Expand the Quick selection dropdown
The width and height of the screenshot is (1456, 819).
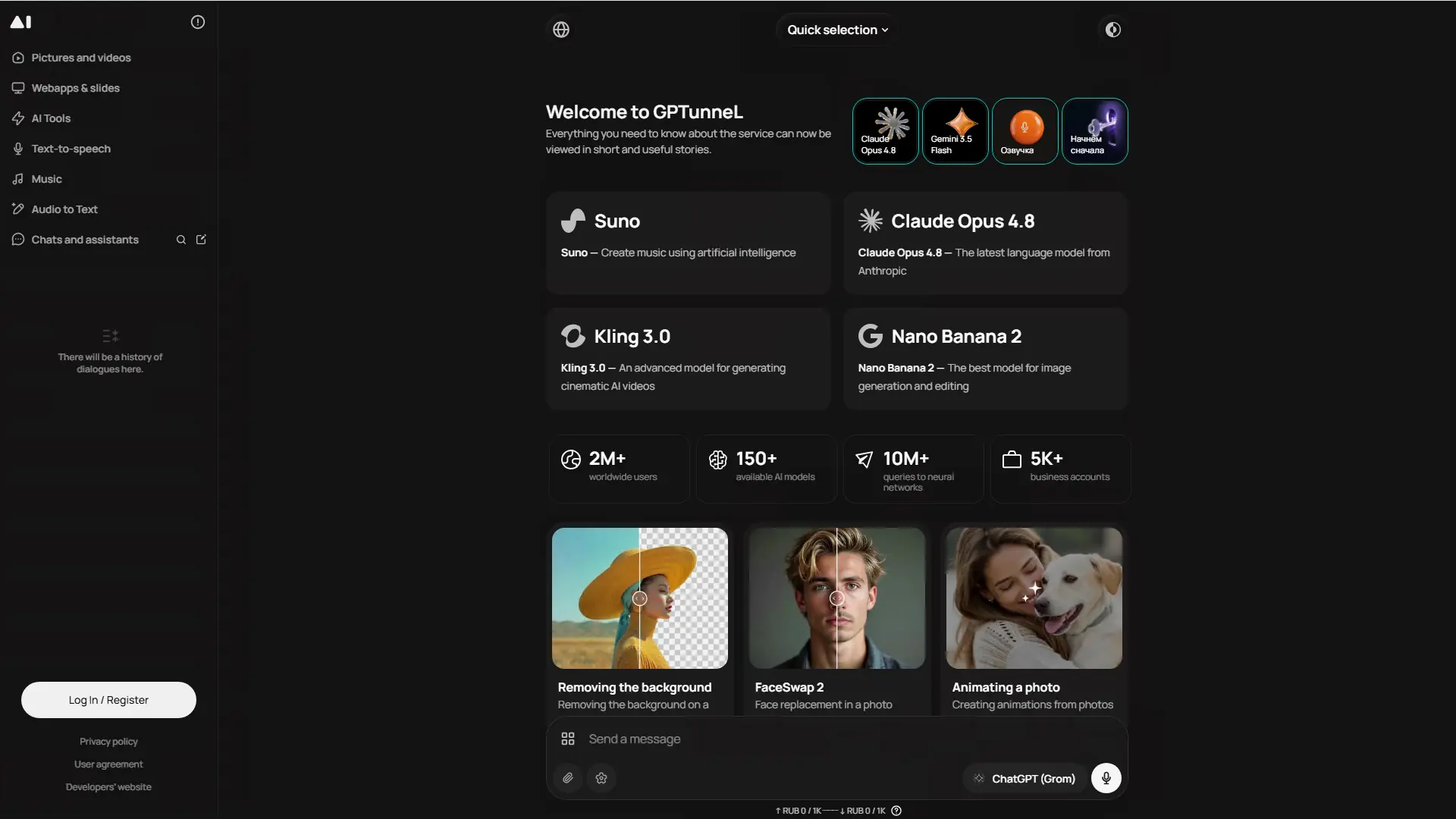(x=837, y=30)
